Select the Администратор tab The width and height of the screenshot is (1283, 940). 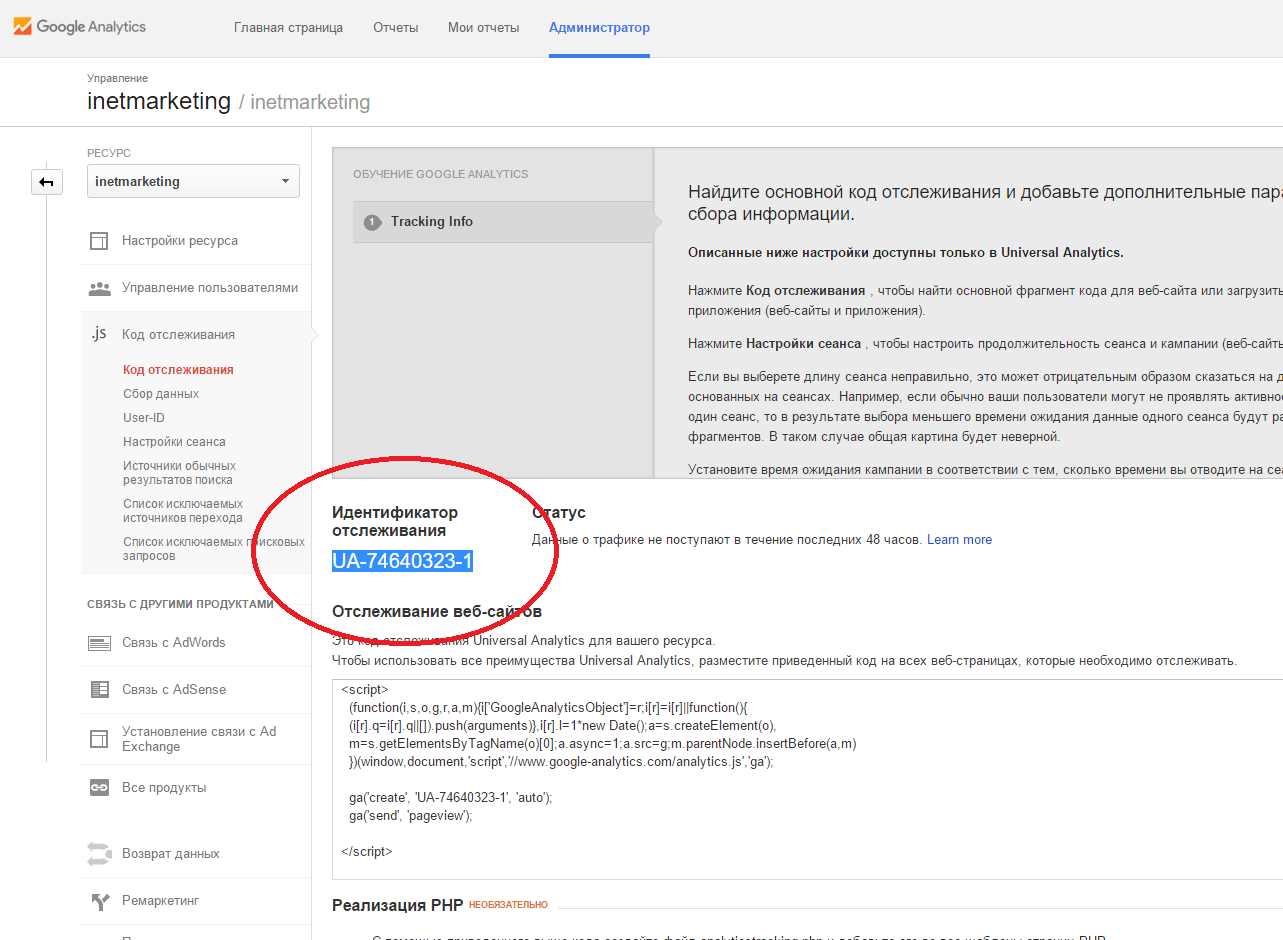tap(599, 27)
